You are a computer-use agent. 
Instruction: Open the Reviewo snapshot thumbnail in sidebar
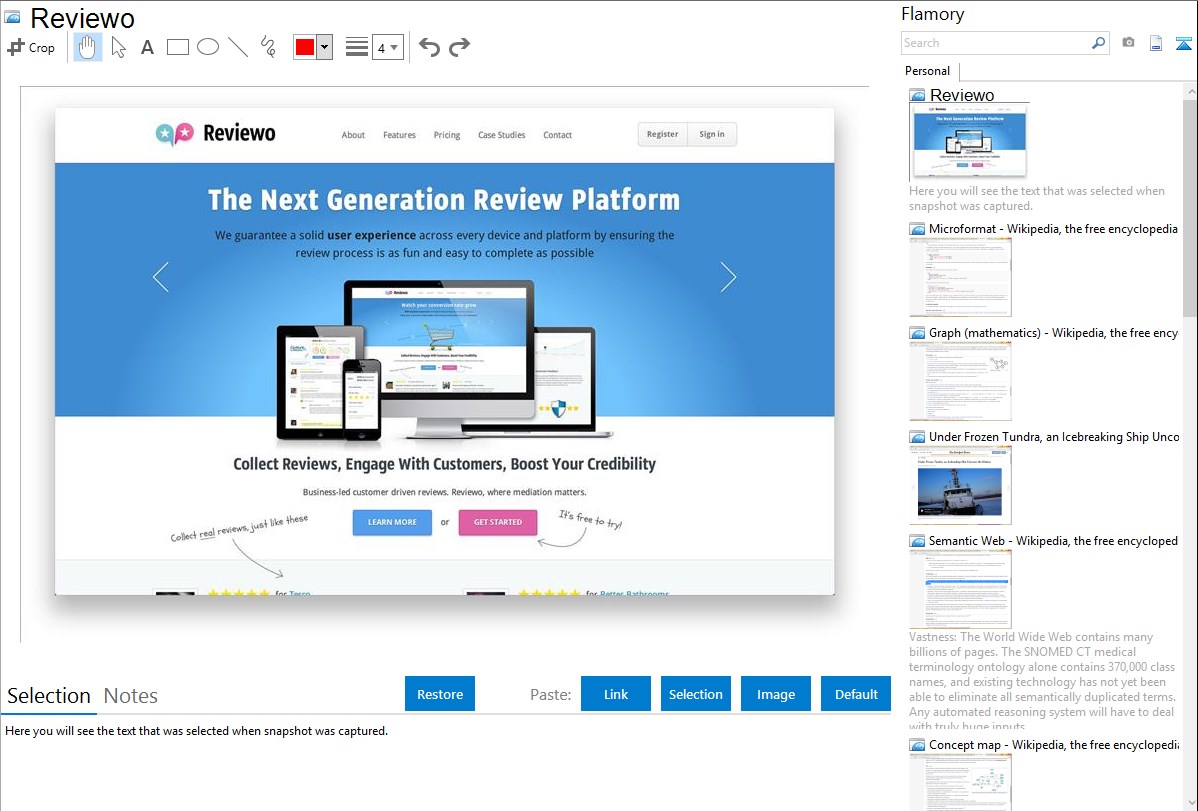click(969, 141)
